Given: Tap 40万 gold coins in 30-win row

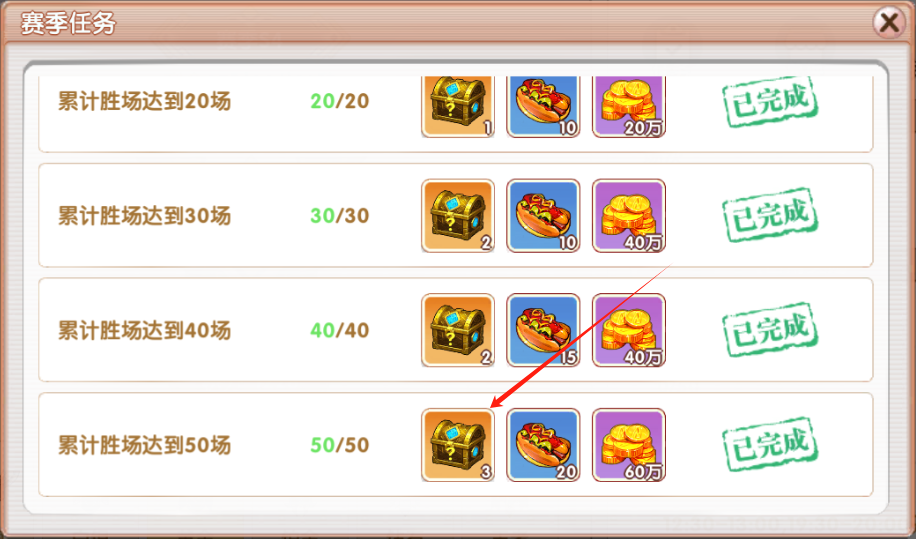Looking at the screenshot, I should coord(629,216).
